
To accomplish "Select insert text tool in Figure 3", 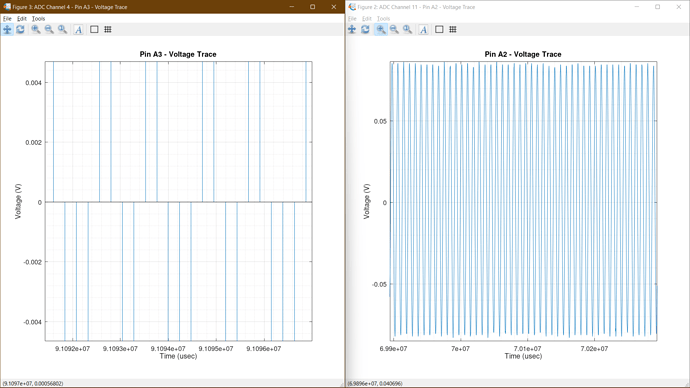I will click(x=78, y=29).
